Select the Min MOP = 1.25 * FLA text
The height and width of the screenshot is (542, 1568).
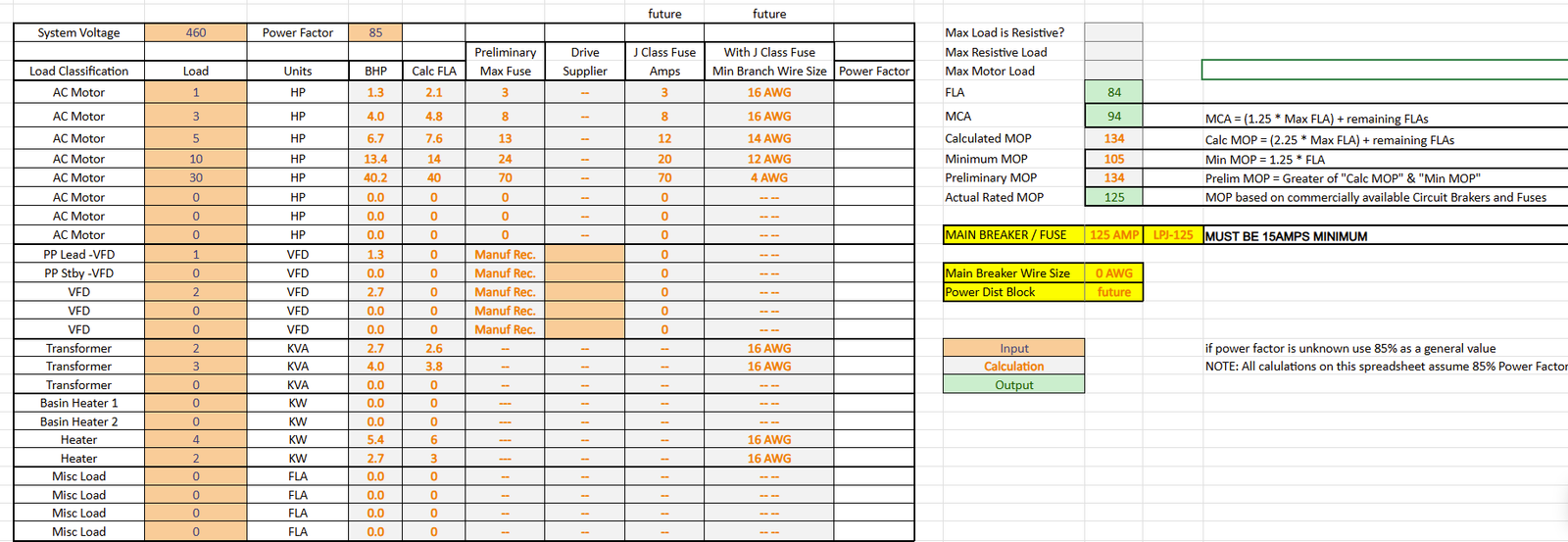[x=1265, y=159]
